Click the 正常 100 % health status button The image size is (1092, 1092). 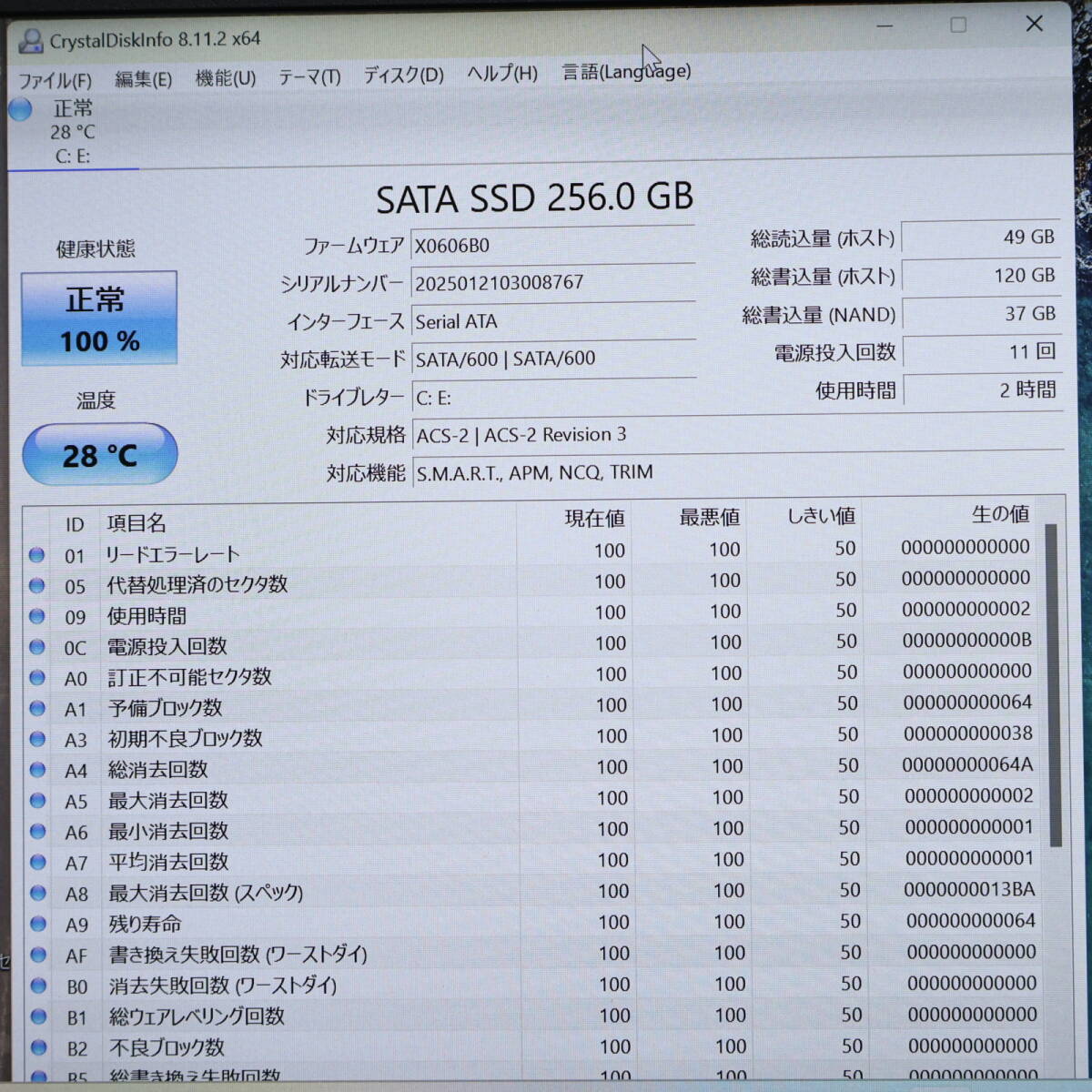tap(99, 318)
